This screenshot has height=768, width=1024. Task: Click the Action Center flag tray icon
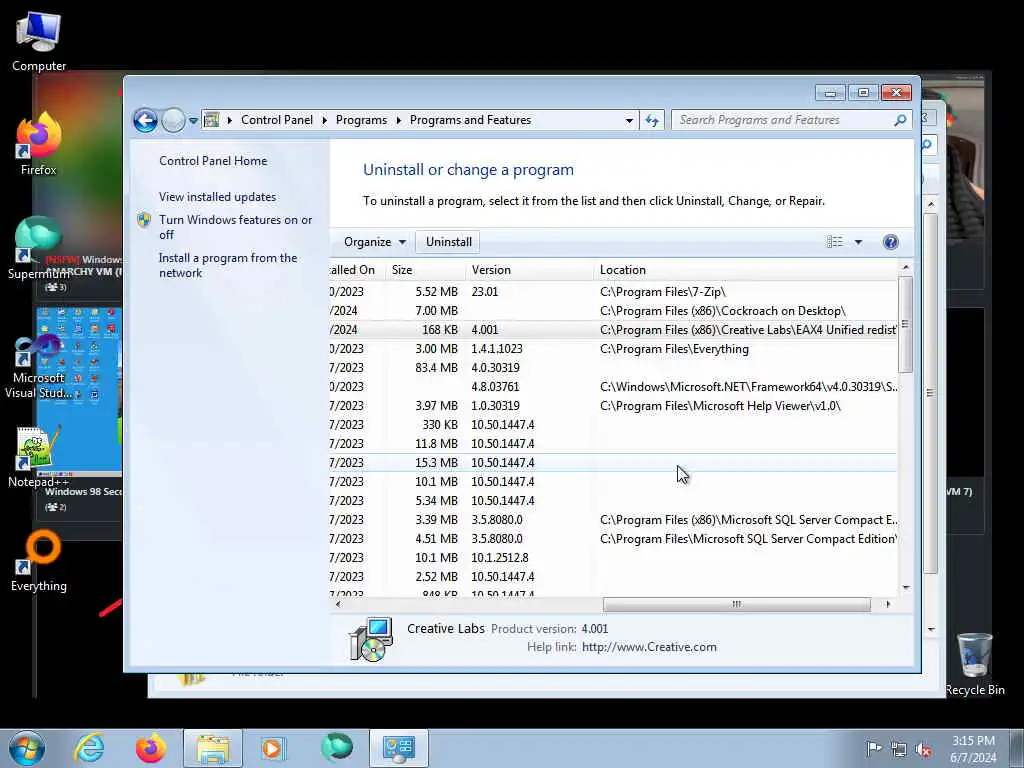873,749
